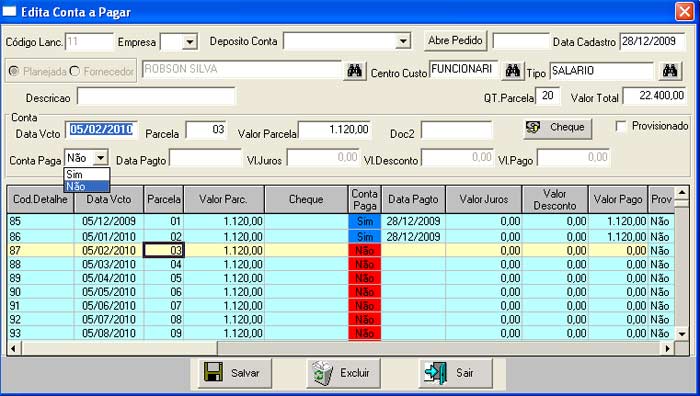Click the exit door Sair icon
The height and width of the screenshot is (396, 700).
click(x=435, y=372)
